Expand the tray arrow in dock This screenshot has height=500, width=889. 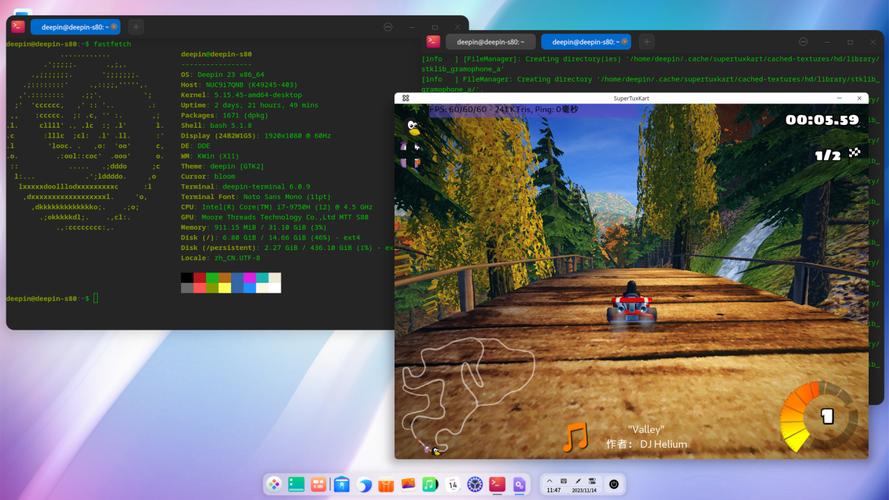click(549, 481)
